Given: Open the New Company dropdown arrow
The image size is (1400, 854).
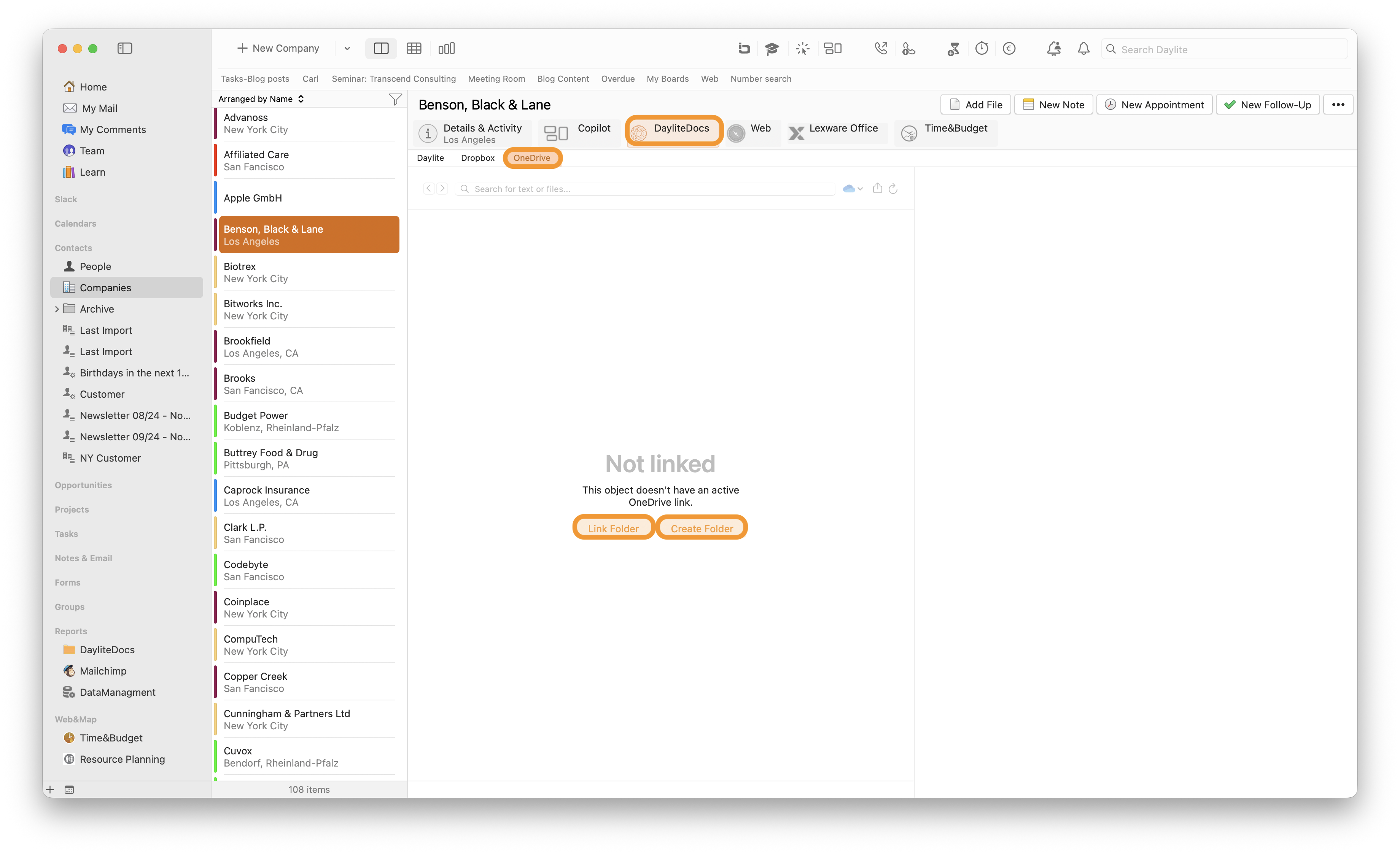Looking at the screenshot, I should click(x=347, y=49).
